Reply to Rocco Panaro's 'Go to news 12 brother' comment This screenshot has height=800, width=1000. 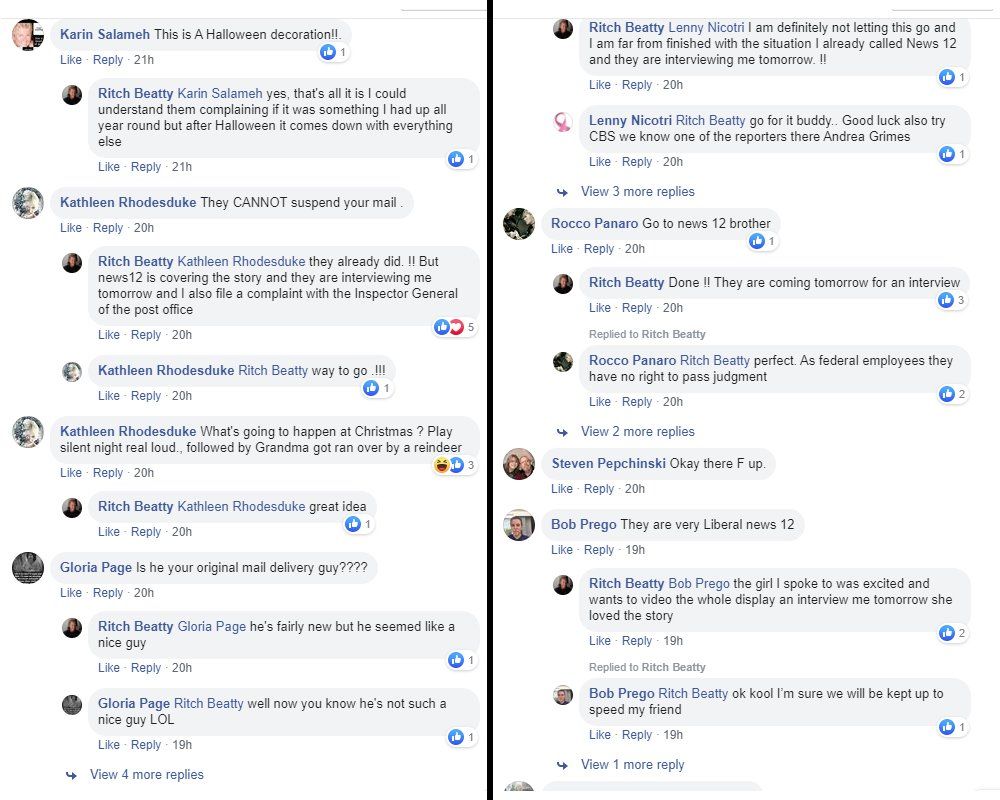point(599,249)
